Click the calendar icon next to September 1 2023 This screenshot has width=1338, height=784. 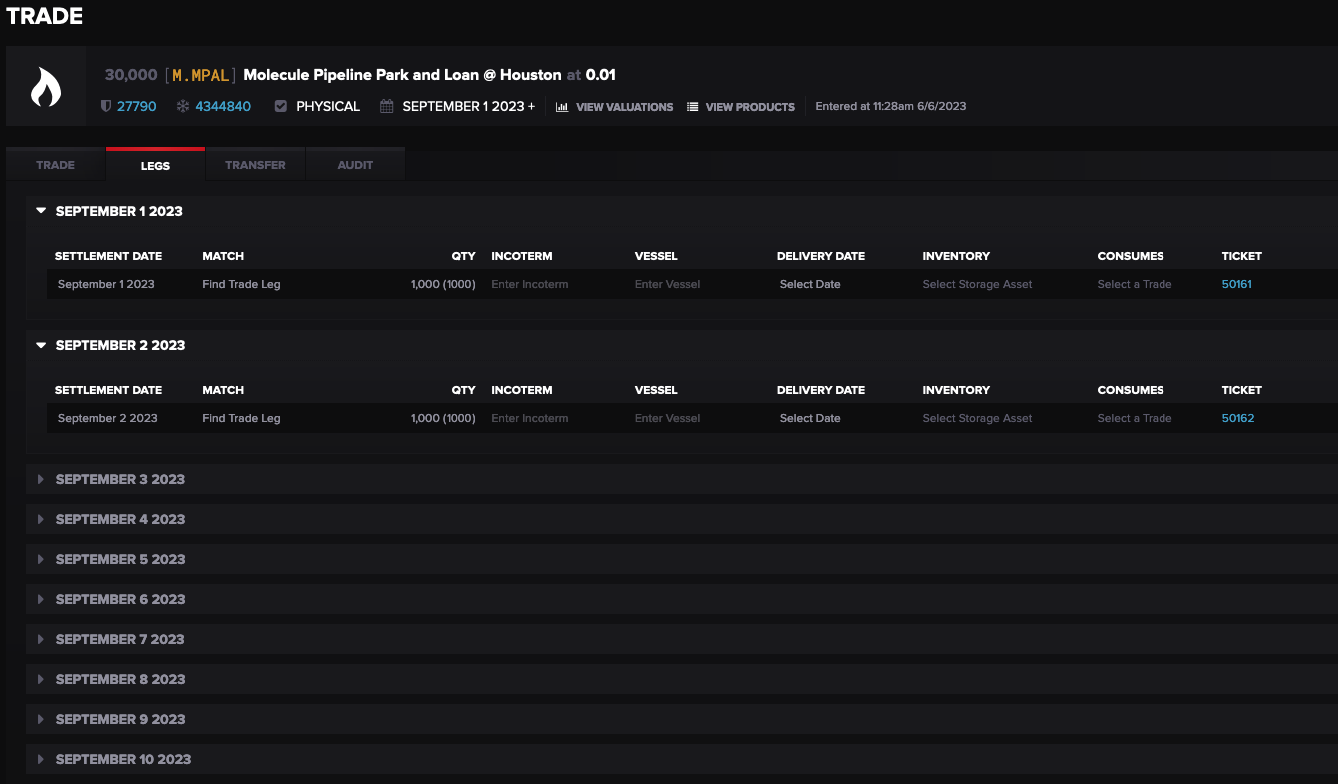tap(387, 106)
